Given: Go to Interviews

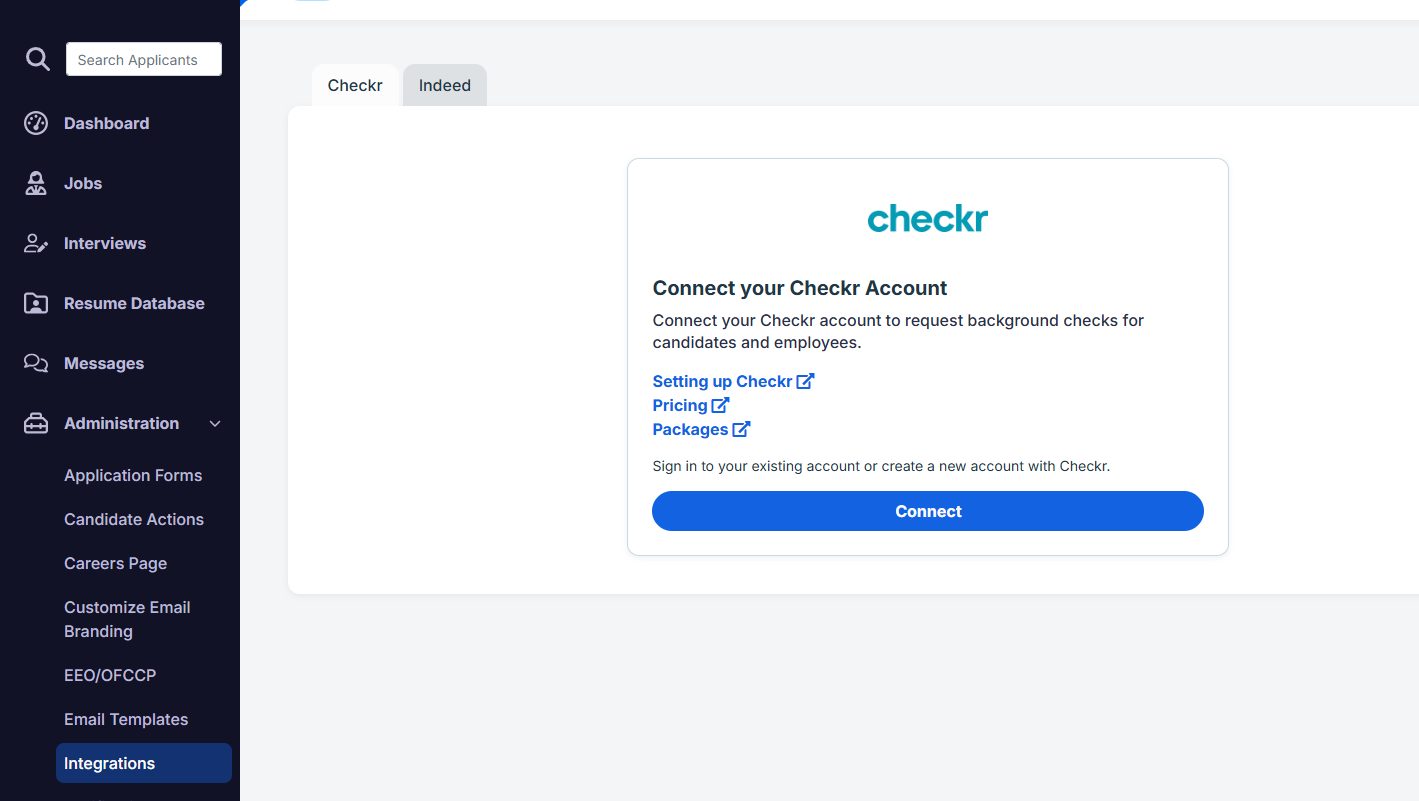Looking at the screenshot, I should (105, 243).
